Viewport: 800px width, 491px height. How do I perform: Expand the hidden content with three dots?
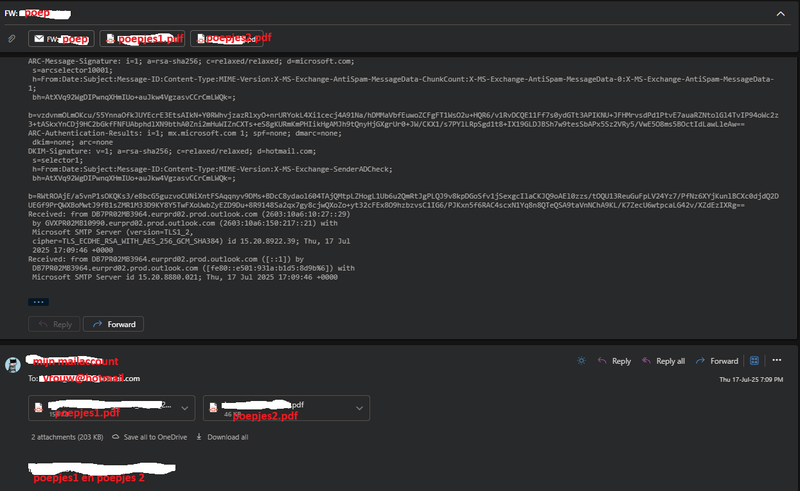(38, 302)
